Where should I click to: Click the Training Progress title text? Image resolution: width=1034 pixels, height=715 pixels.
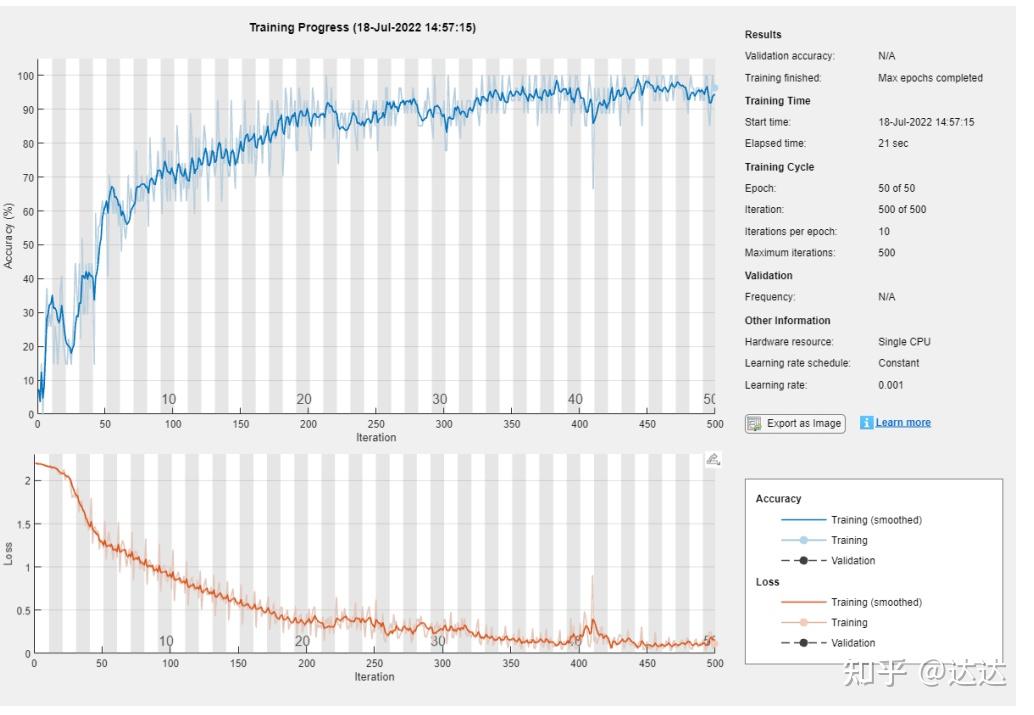click(x=362, y=28)
